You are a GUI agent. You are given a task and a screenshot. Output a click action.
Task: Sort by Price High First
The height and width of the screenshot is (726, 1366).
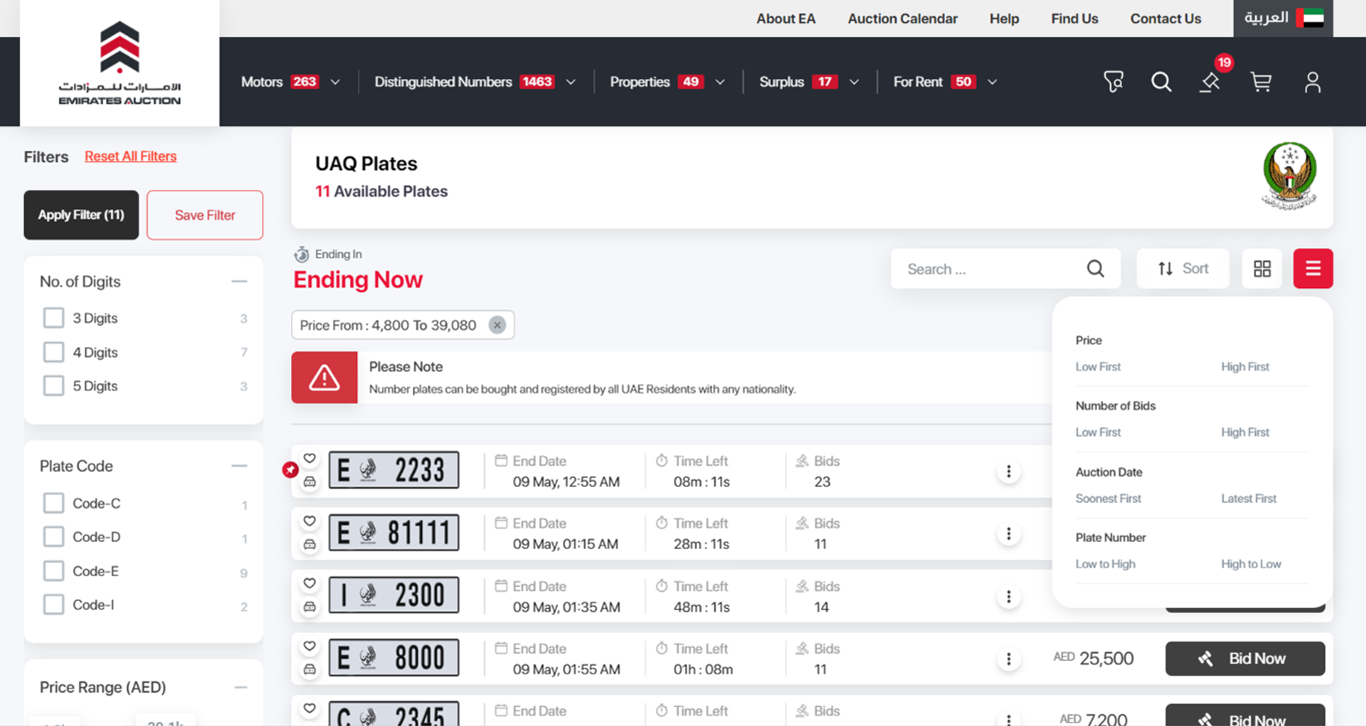[1244, 367]
